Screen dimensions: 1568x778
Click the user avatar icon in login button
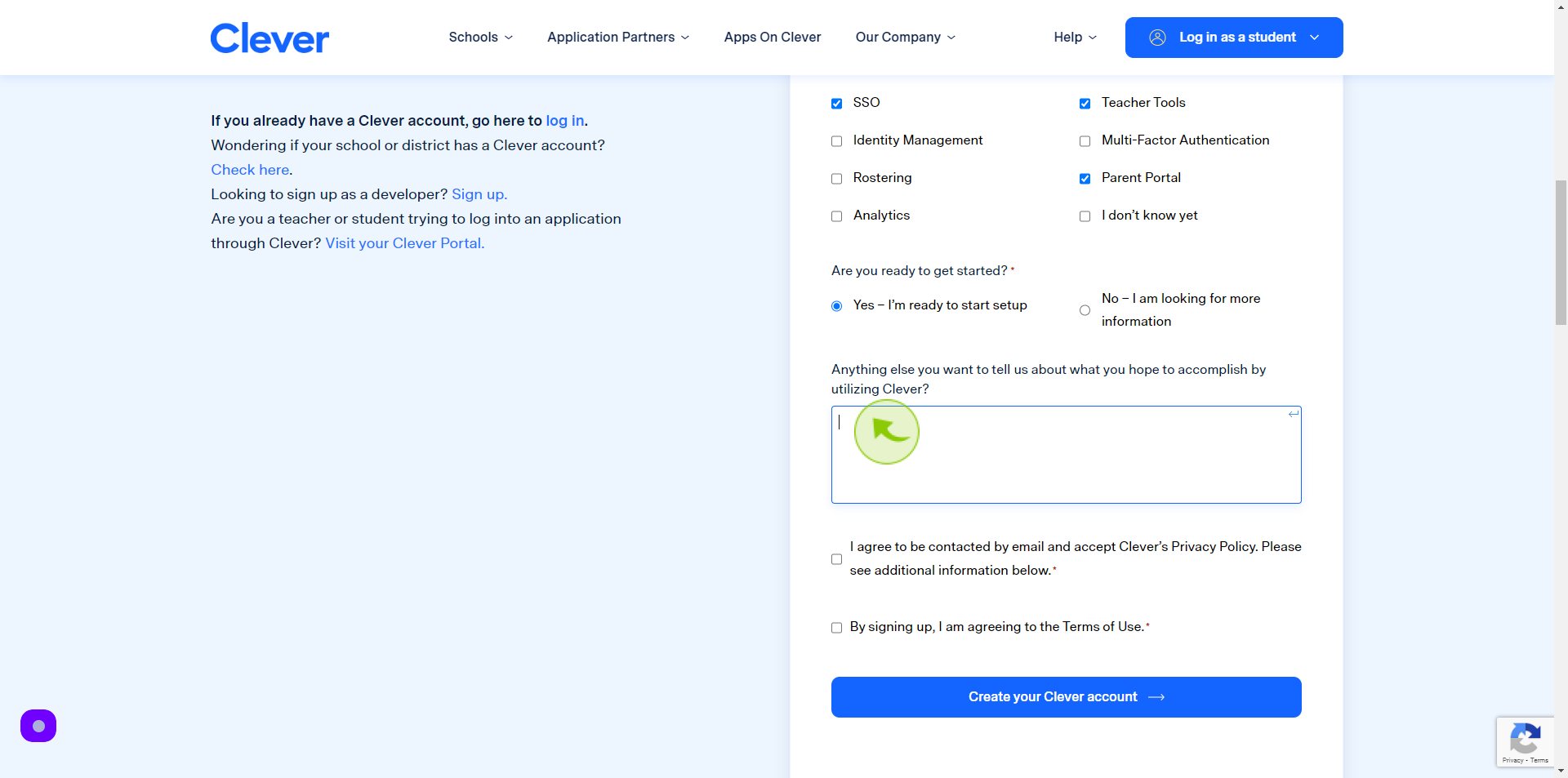(1157, 38)
